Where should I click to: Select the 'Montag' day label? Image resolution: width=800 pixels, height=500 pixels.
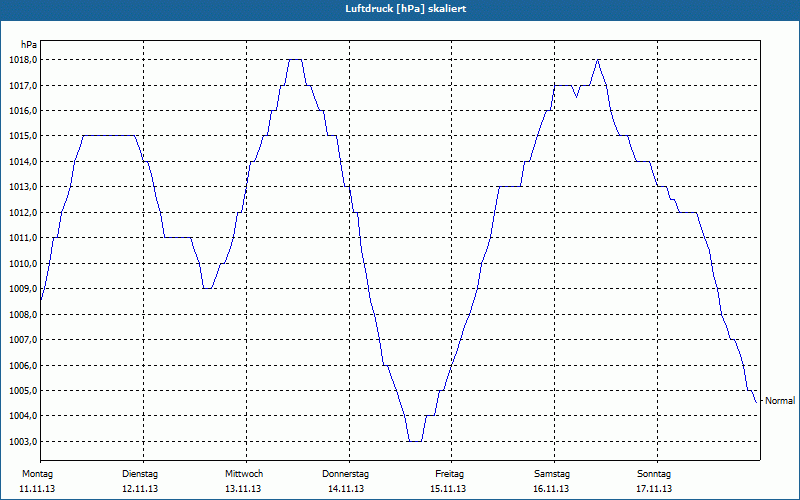point(37,474)
